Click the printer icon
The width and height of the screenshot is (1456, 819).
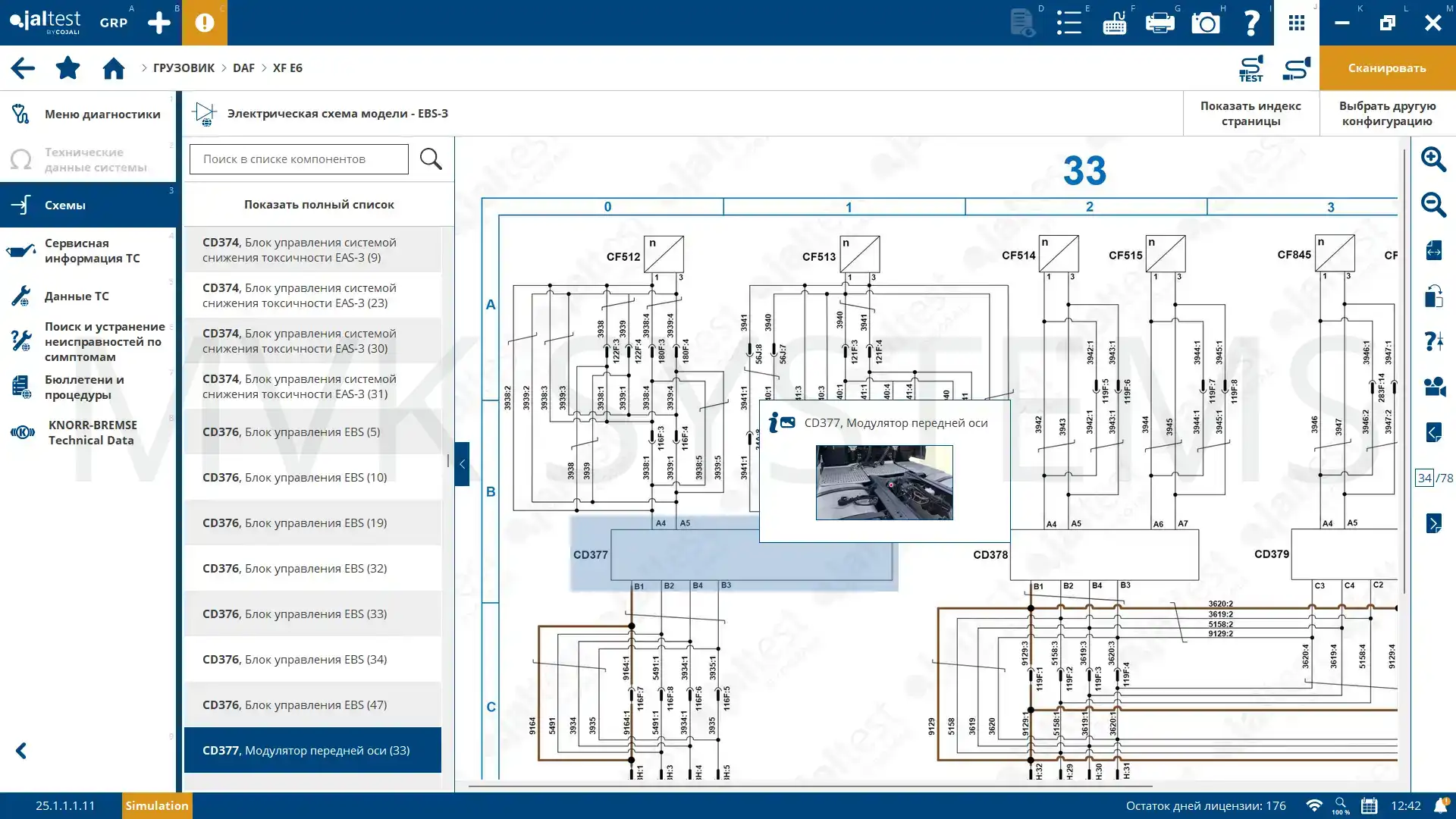(x=1160, y=23)
